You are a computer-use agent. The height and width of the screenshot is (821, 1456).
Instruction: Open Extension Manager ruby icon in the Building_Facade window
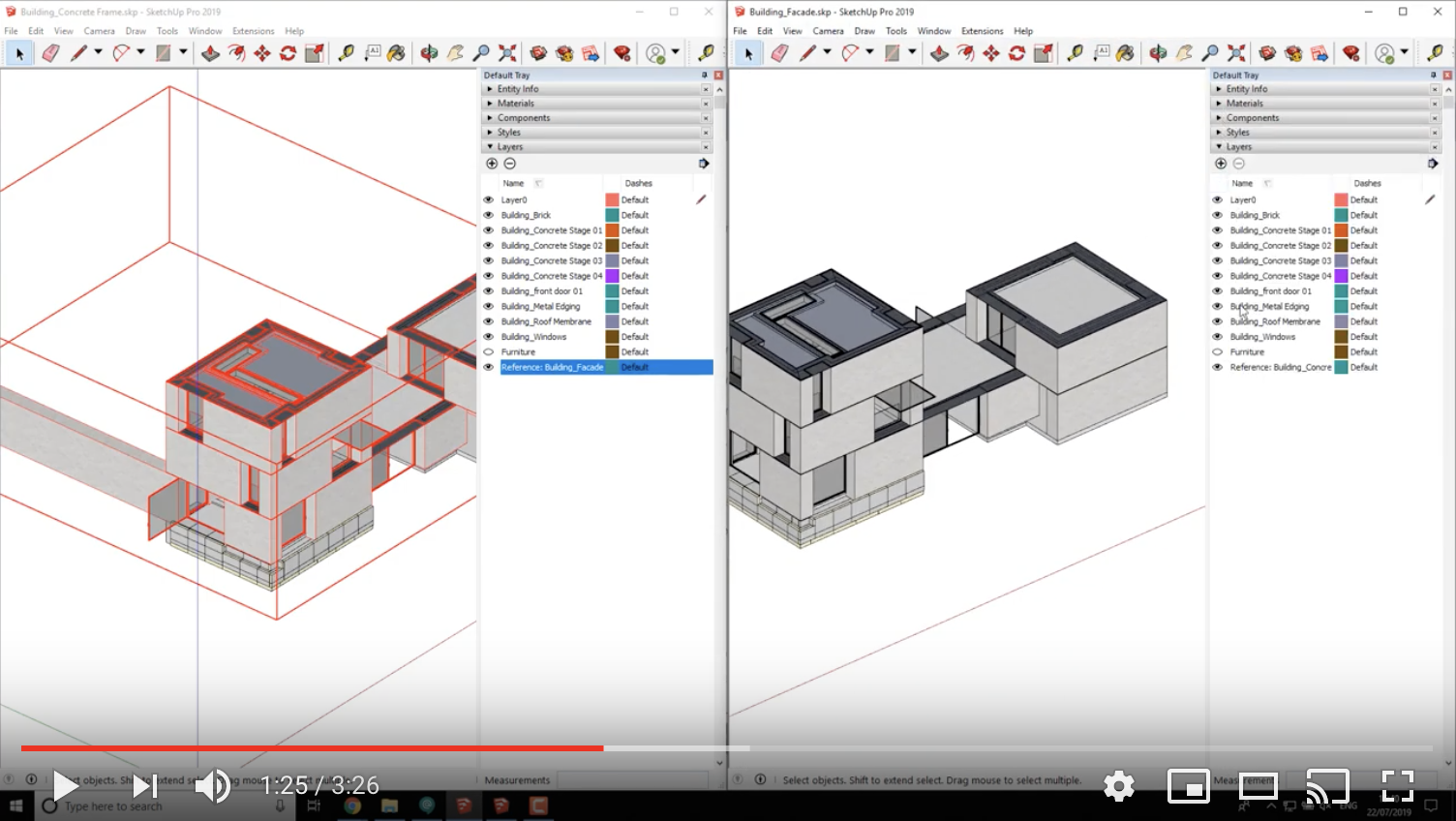click(1351, 53)
